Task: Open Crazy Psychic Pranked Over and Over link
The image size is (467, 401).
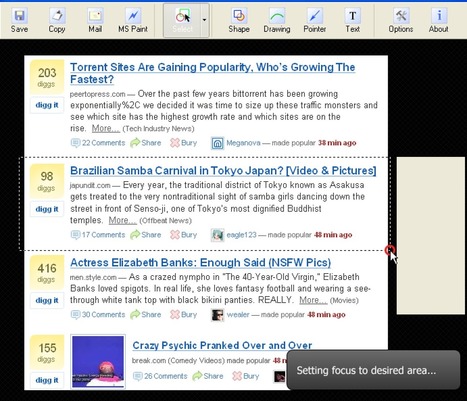Action: [x=222, y=345]
